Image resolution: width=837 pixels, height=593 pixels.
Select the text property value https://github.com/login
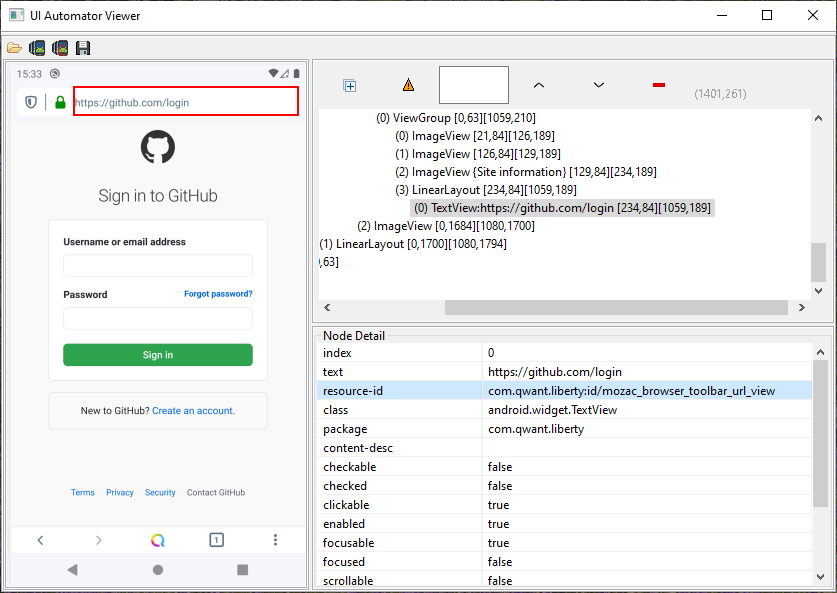coord(555,372)
